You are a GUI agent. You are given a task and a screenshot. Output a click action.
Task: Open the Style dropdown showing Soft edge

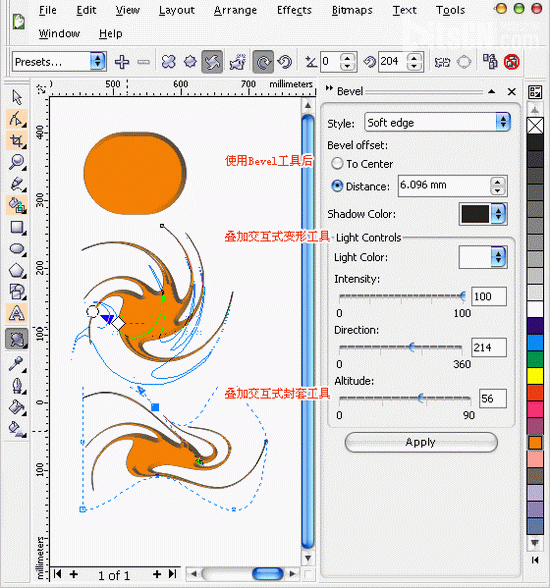click(x=437, y=122)
